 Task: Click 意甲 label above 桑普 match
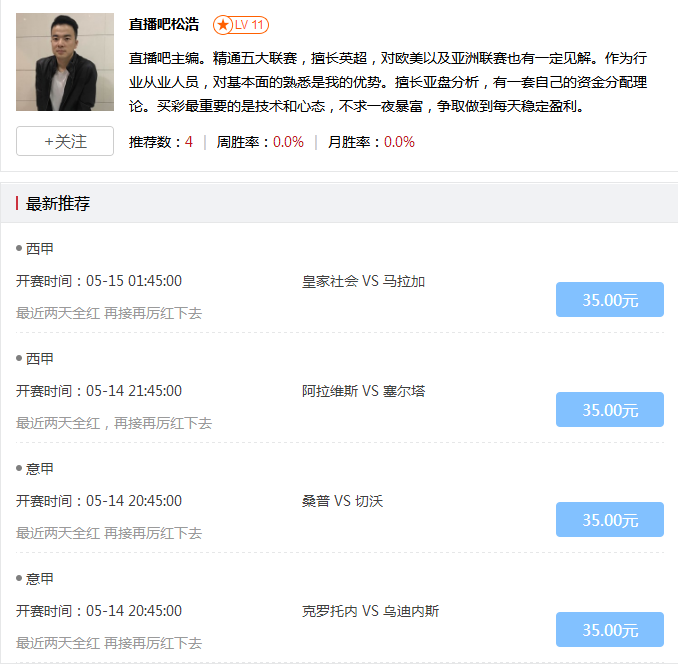39,469
